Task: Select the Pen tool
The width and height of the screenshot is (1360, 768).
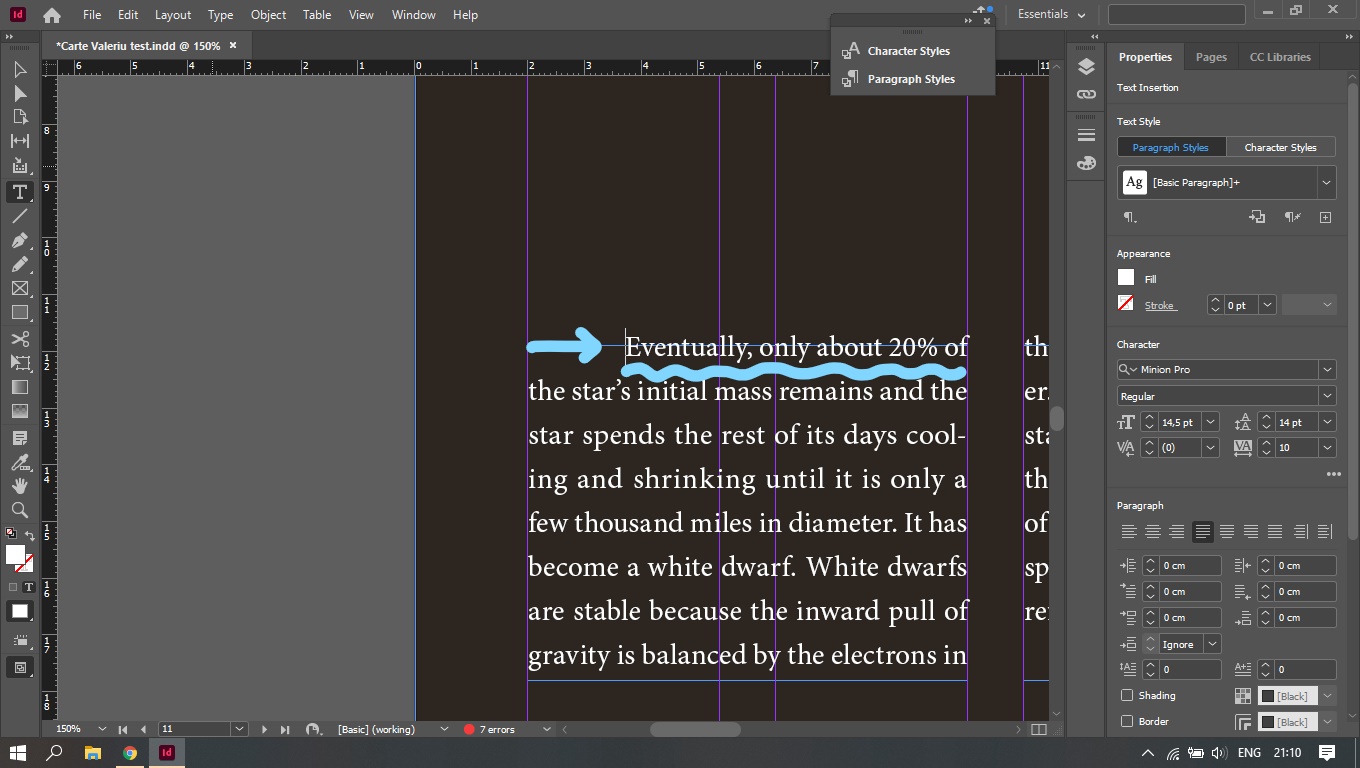Action: point(19,240)
